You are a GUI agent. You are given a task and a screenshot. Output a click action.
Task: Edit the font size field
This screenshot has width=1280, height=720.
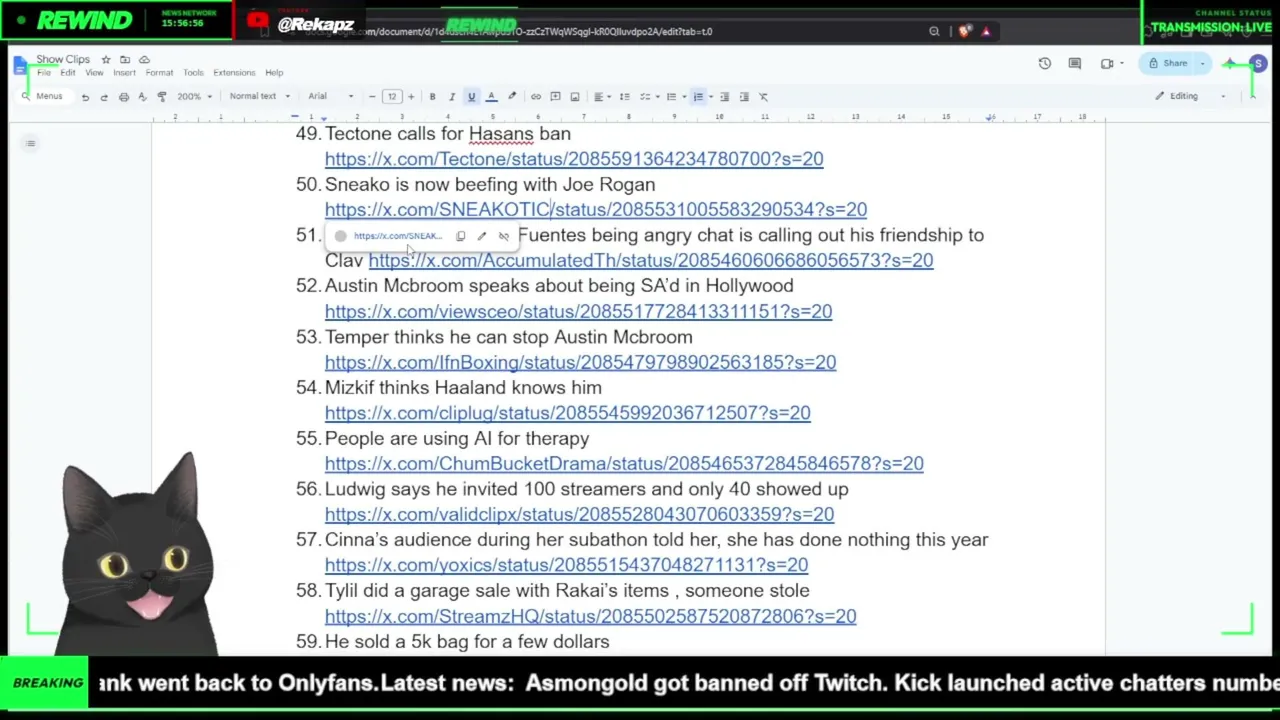[x=391, y=97]
